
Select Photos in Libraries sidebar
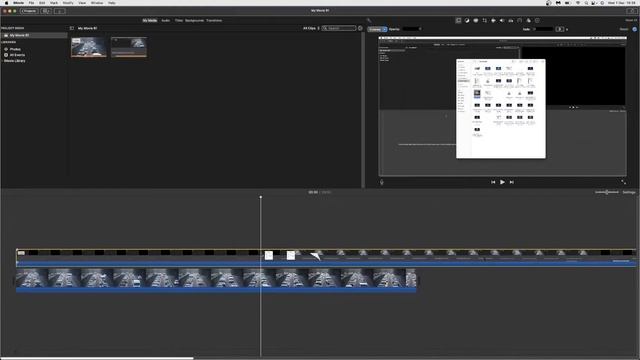point(15,49)
